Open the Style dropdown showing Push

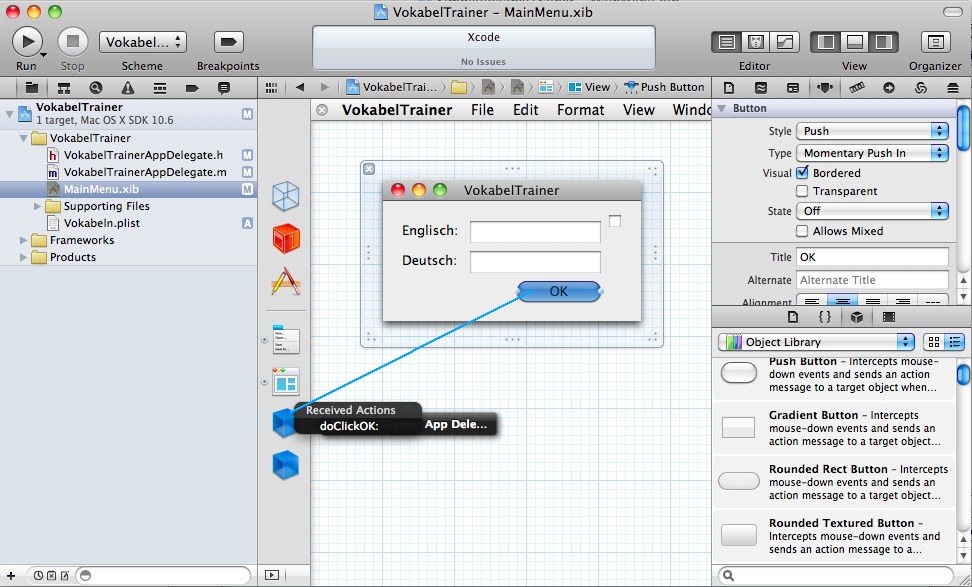pyautogui.click(x=872, y=131)
